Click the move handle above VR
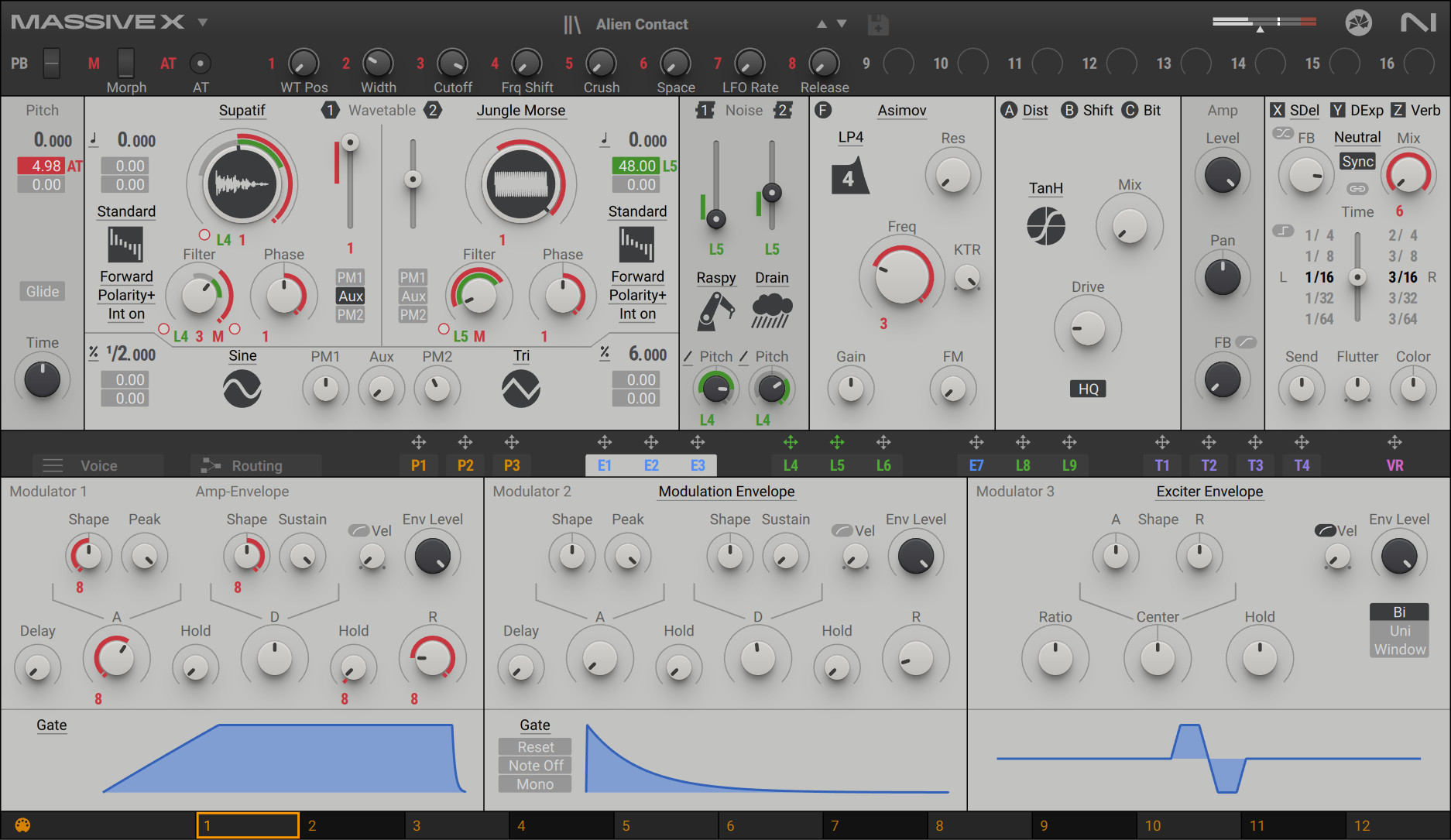 1394,442
